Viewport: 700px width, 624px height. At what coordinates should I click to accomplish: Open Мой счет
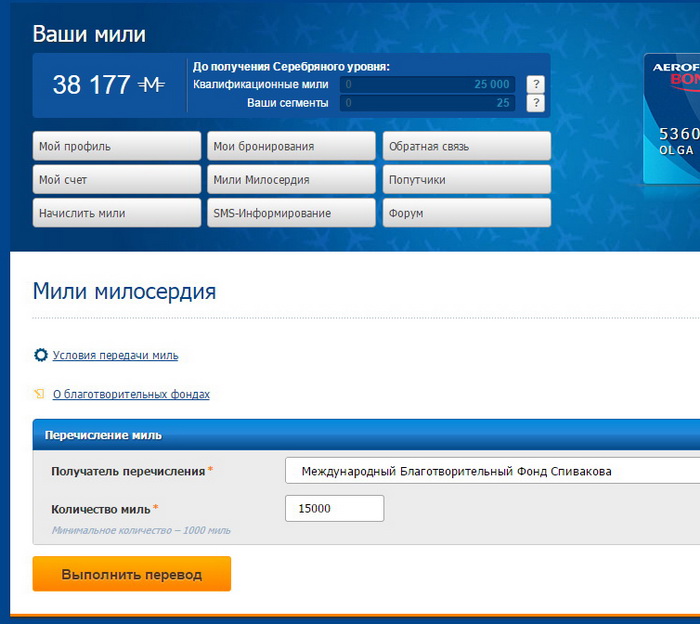click(x=117, y=179)
